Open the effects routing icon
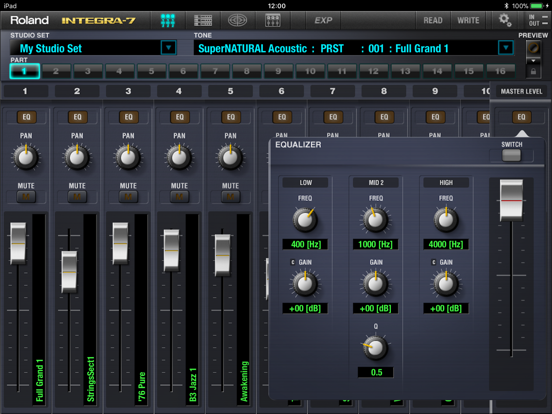Image resolution: width=552 pixels, height=414 pixels. click(273, 20)
